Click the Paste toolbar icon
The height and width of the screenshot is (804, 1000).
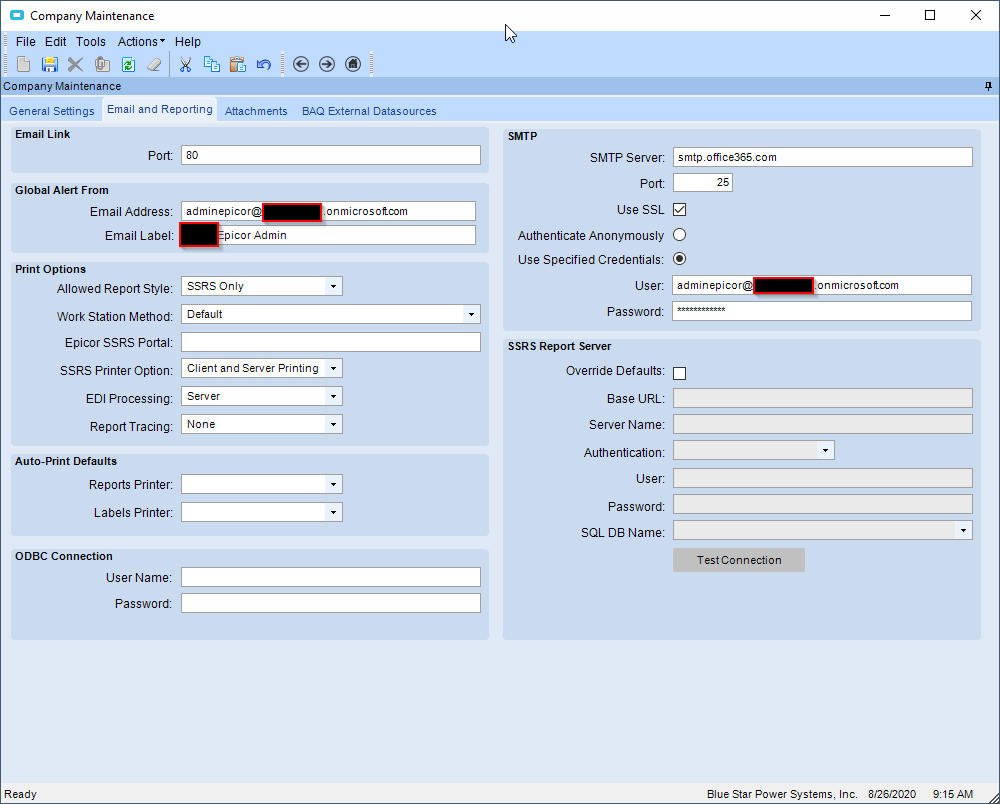pos(237,64)
